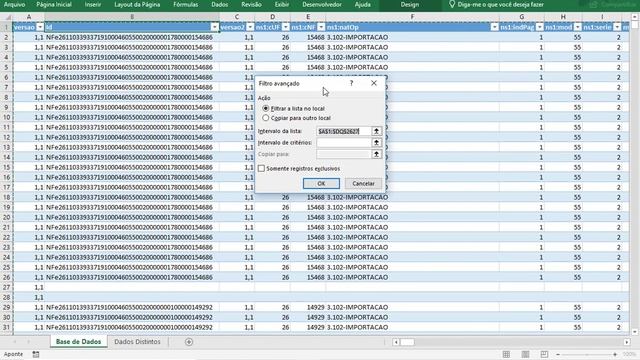Click zoom in plus button
640x360 pixels.
pos(615,354)
